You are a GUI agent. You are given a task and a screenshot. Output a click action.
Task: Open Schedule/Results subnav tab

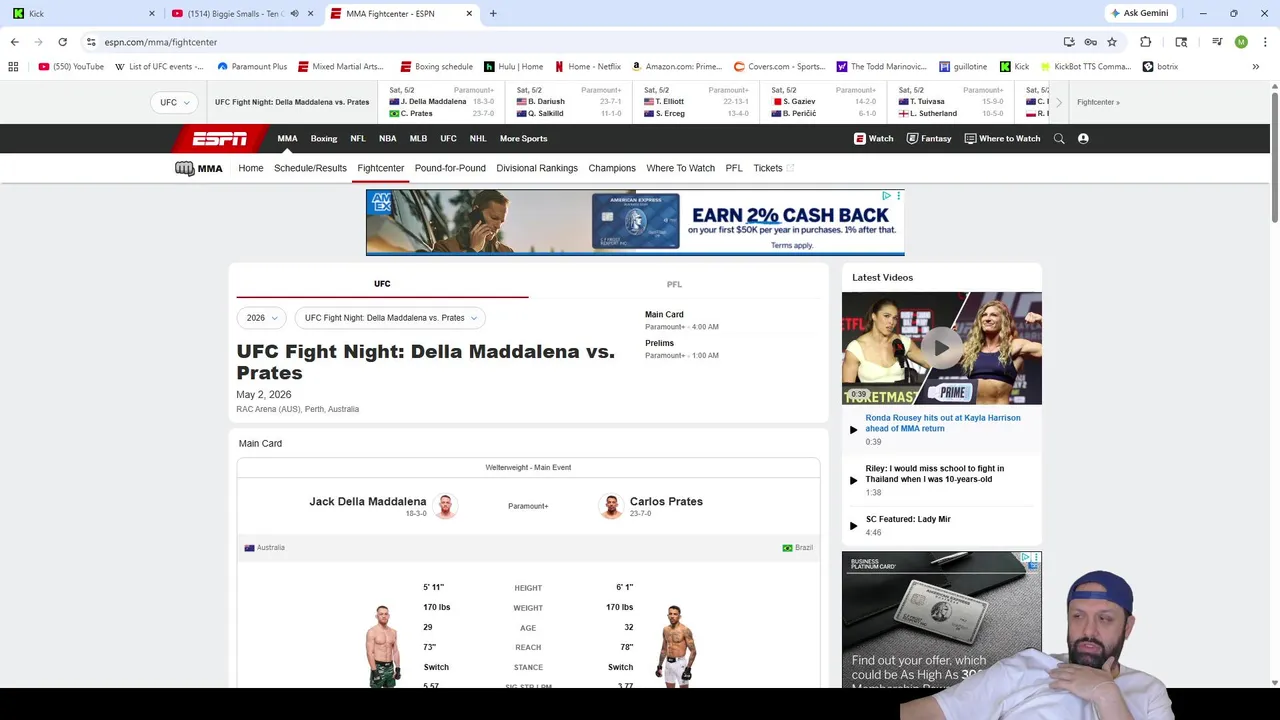310,168
